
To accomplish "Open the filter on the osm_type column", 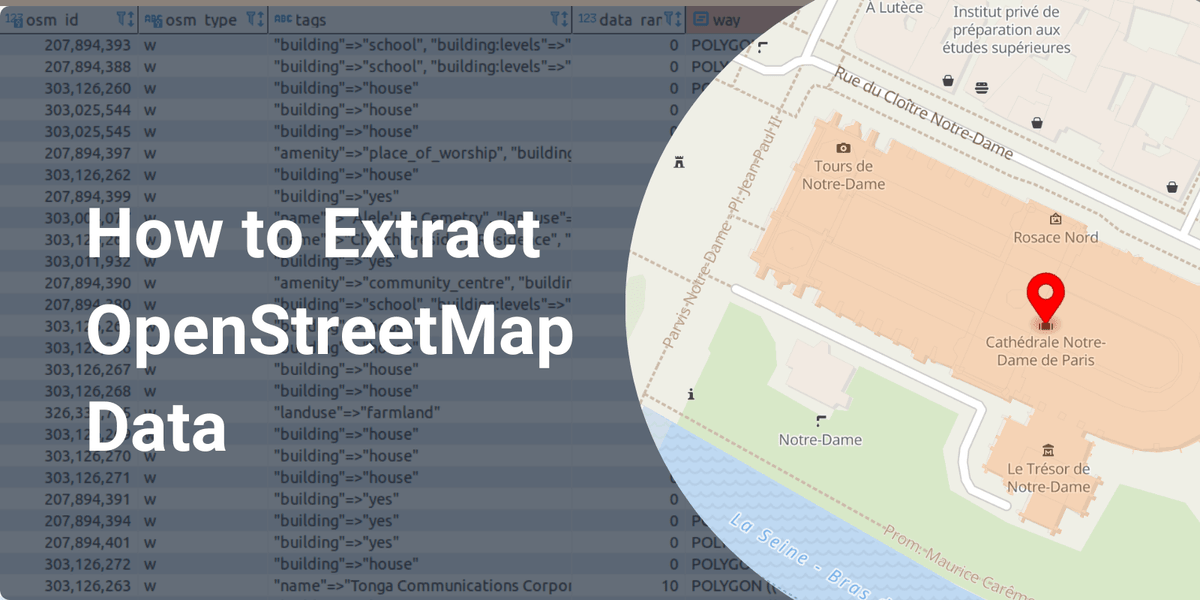I will click(x=255, y=19).
